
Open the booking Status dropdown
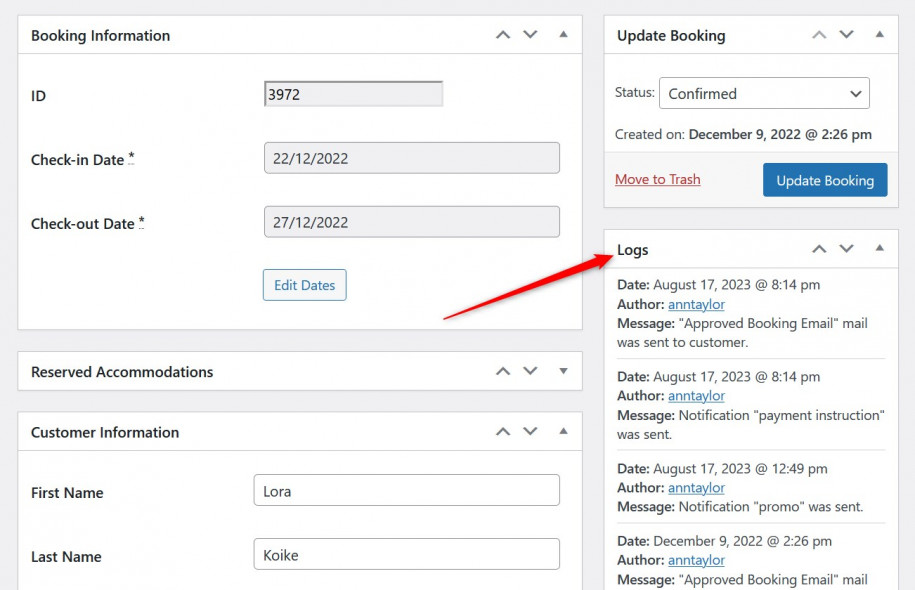coord(764,93)
